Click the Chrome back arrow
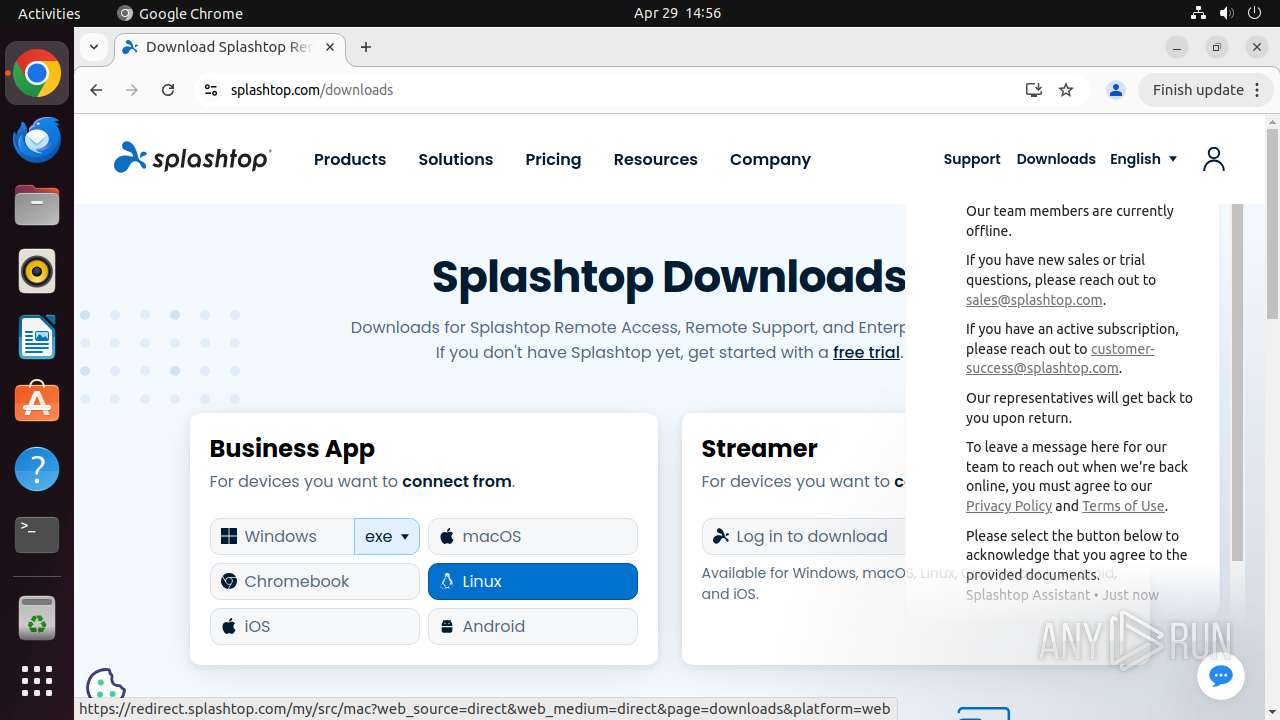Viewport: 1280px width, 720px height. pyautogui.click(x=96, y=90)
